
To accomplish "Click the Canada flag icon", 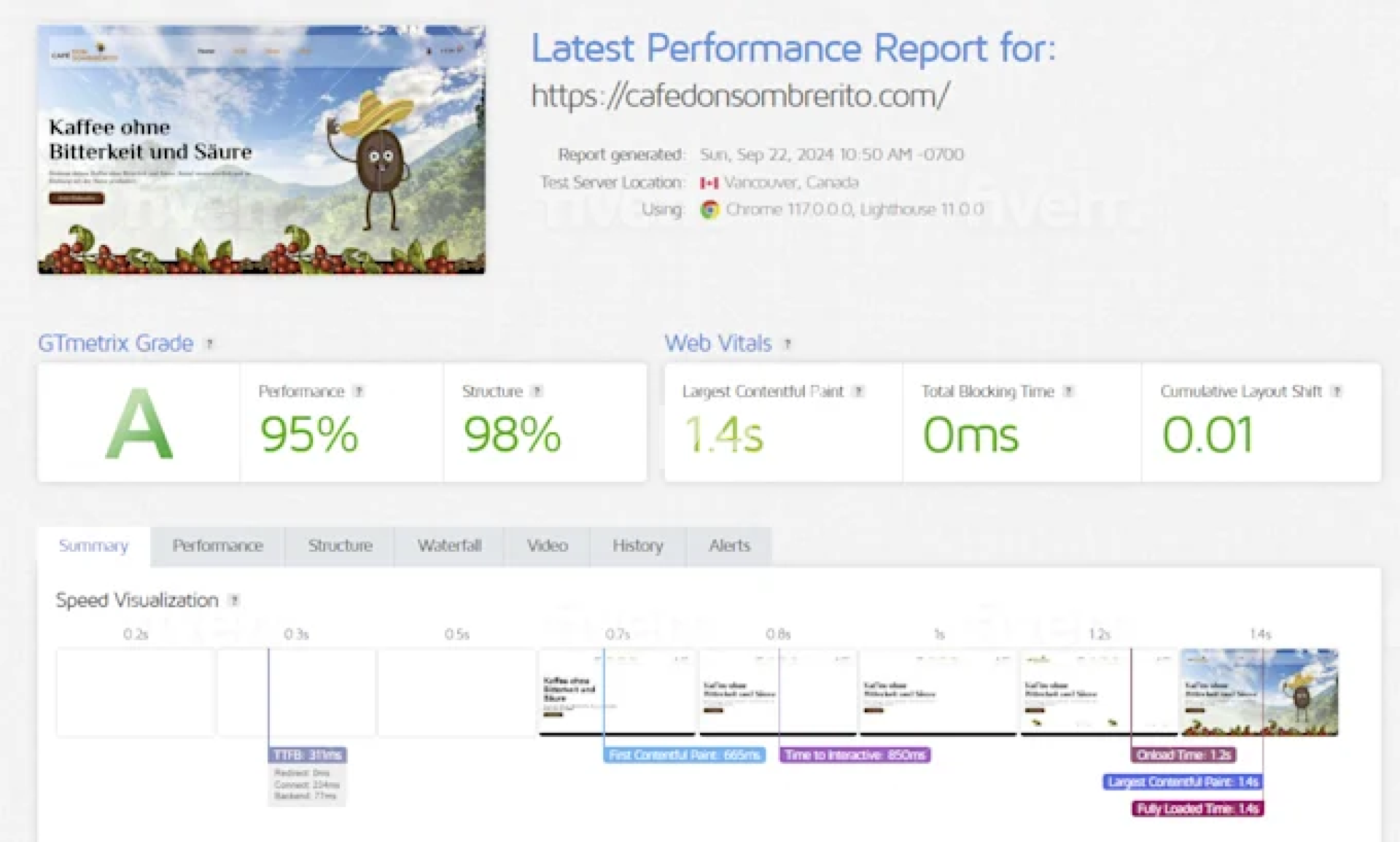I will click(x=709, y=183).
